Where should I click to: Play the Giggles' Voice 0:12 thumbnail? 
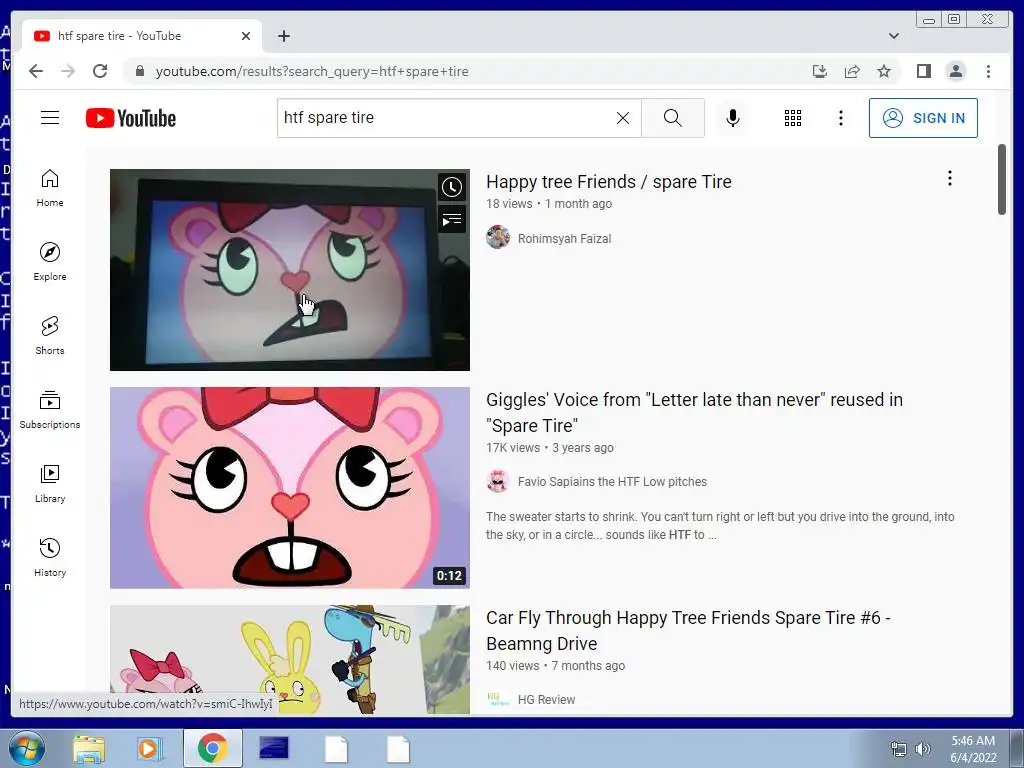pos(289,488)
